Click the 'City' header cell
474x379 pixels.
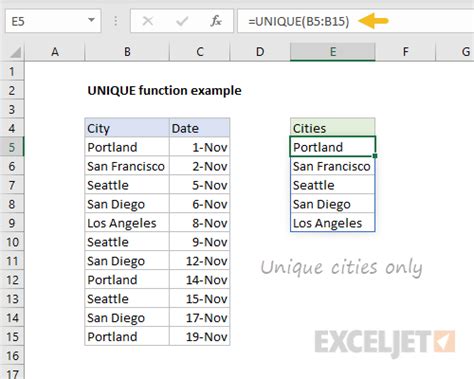[x=127, y=128]
